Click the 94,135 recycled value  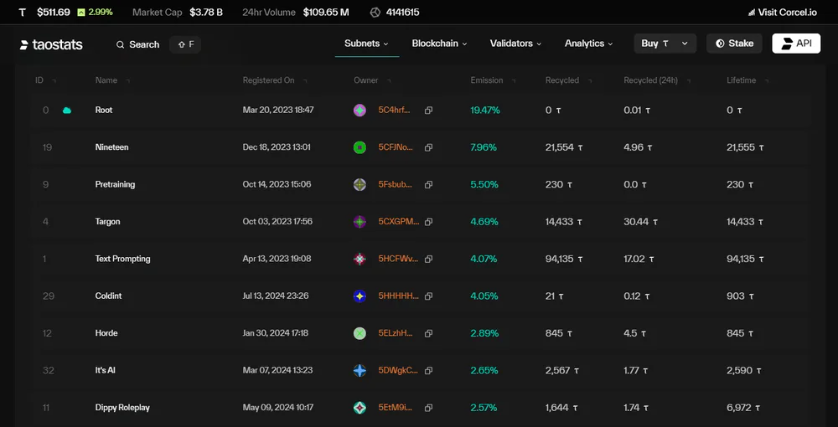(564, 259)
